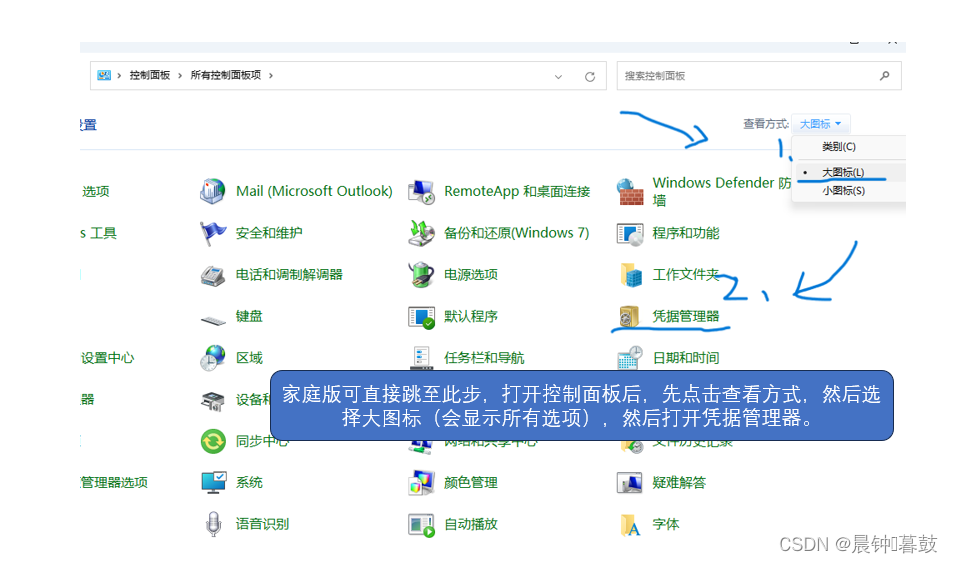Open 日期和时间 calendar clock icon

pos(630,358)
